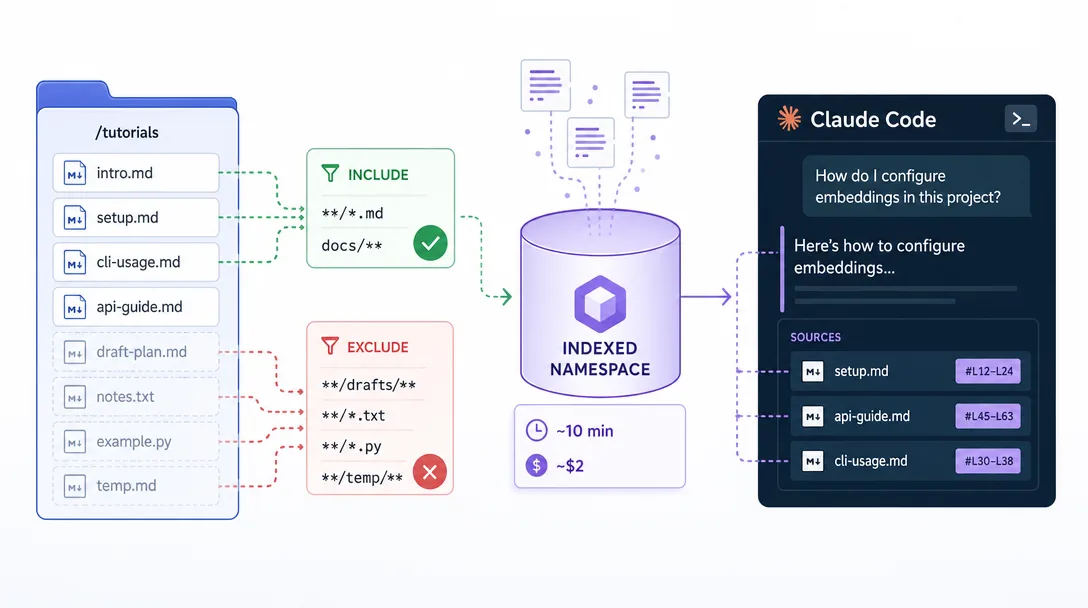
Task: Click the file icon beside draft-plan.md
Action: [74, 352]
